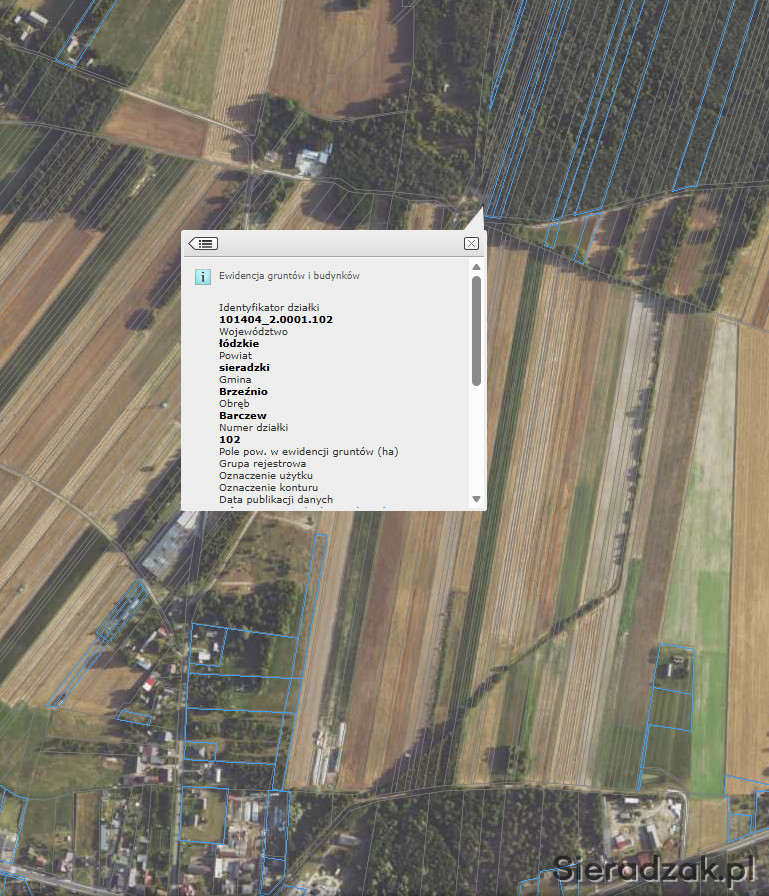Click the 'Barczew' precinct value
The width and height of the screenshot is (769, 896).
coord(242,415)
